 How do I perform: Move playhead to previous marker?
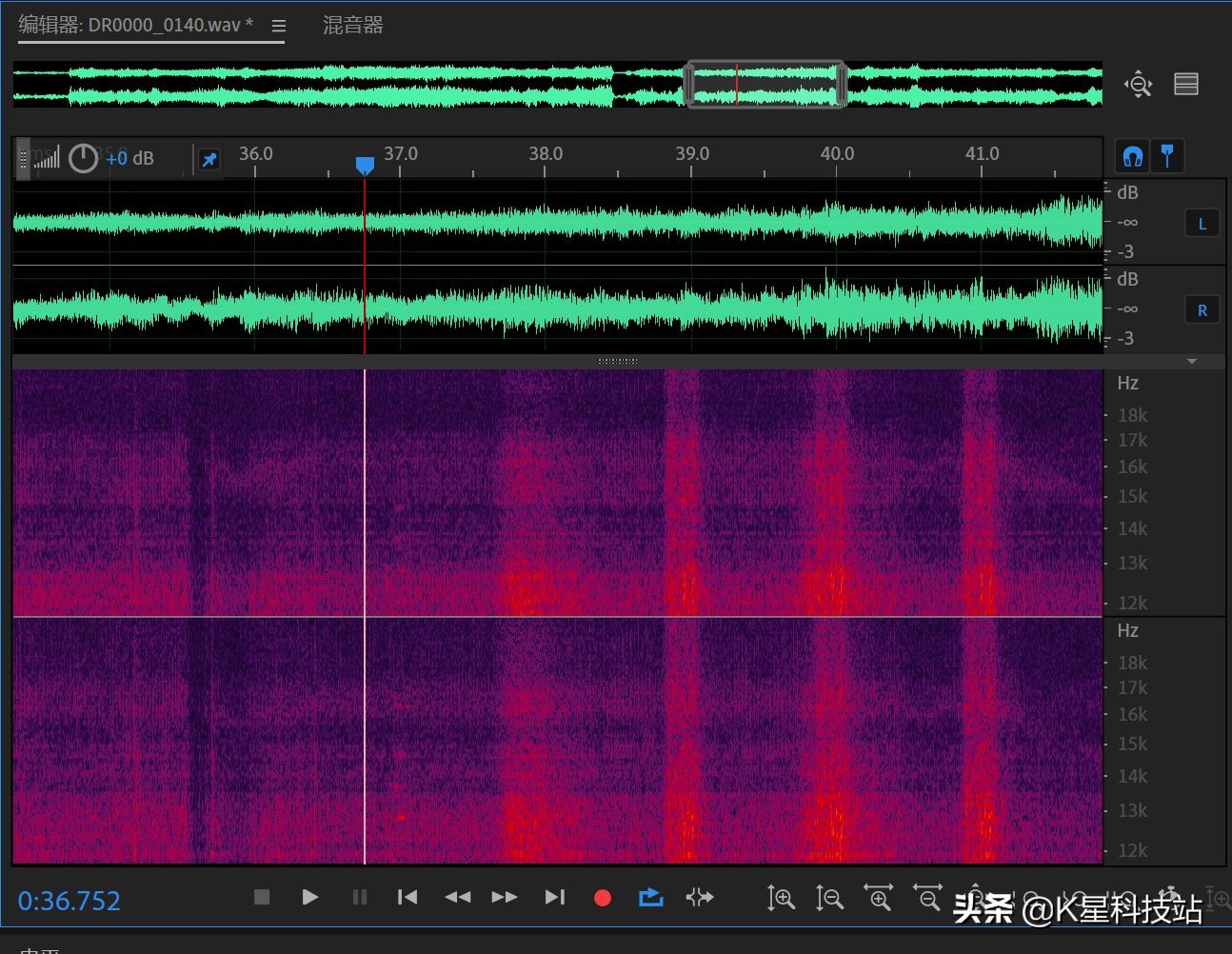(407, 897)
